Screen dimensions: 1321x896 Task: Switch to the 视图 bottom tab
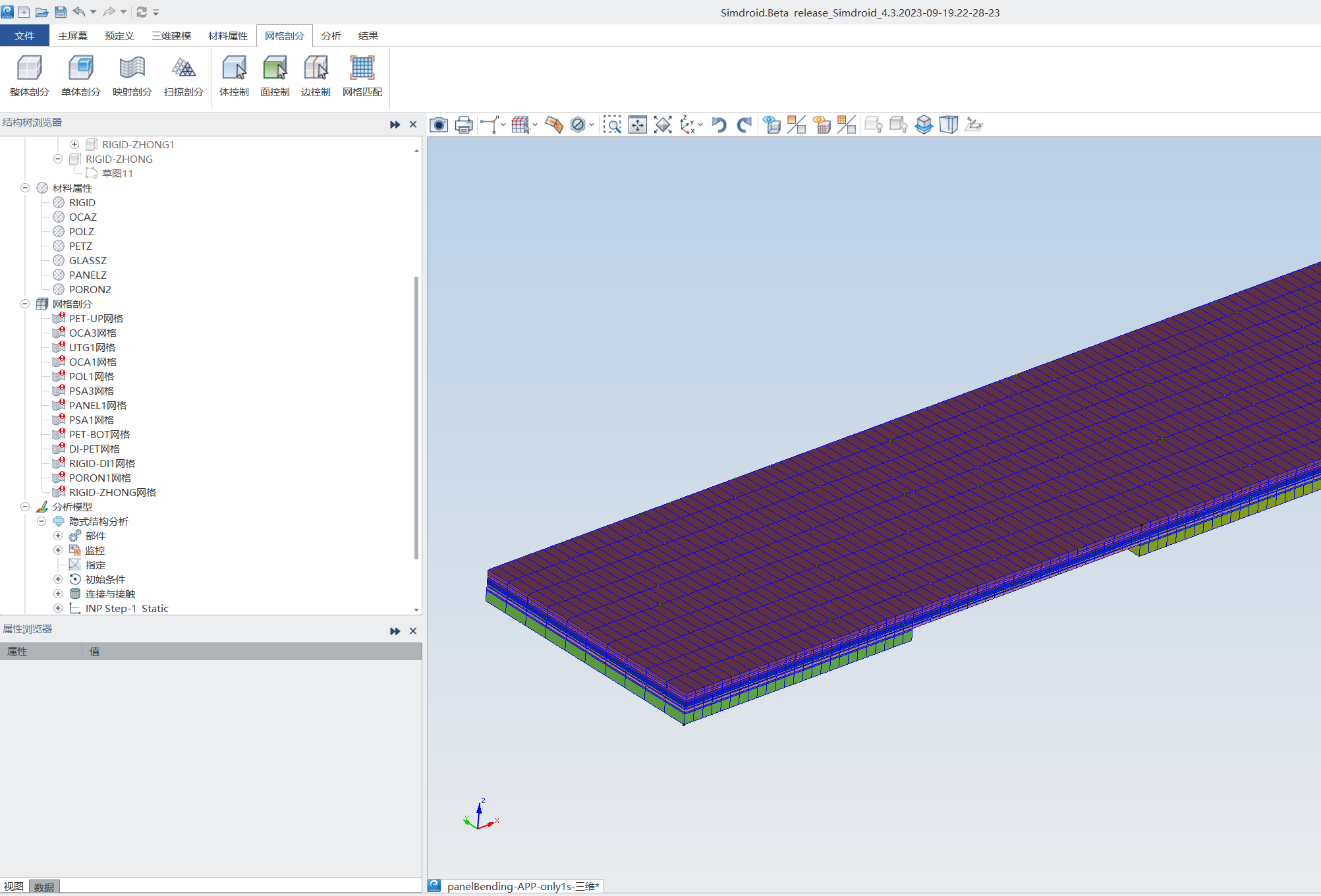point(14,887)
